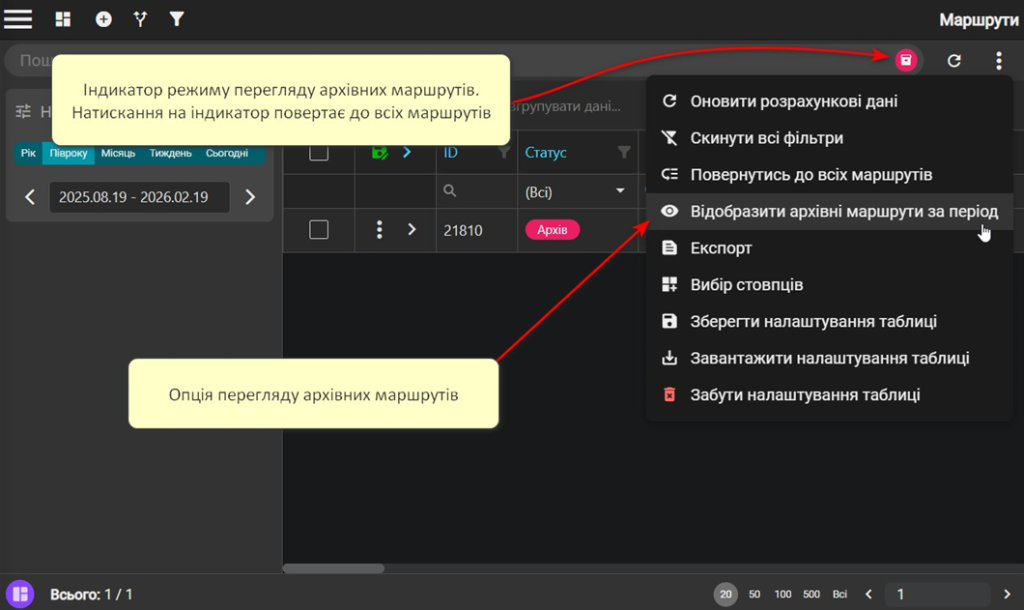Click the Всього: 1 / 1 counter
Screen dimensions: 1024x610
[x=91, y=594]
